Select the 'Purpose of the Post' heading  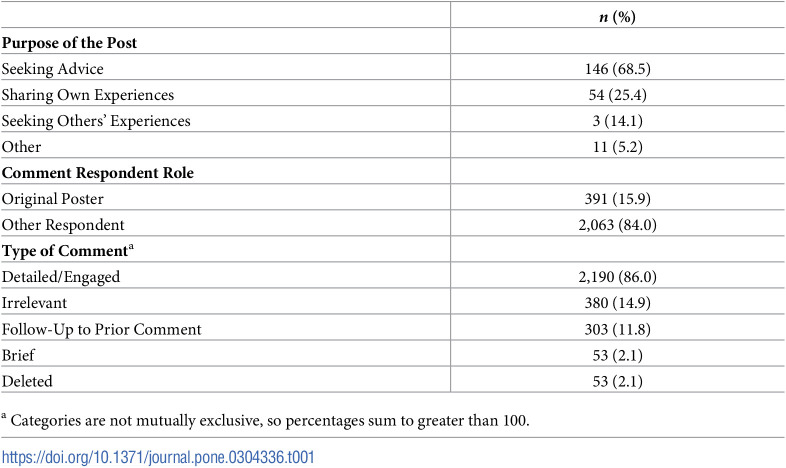[x=69, y=43]
